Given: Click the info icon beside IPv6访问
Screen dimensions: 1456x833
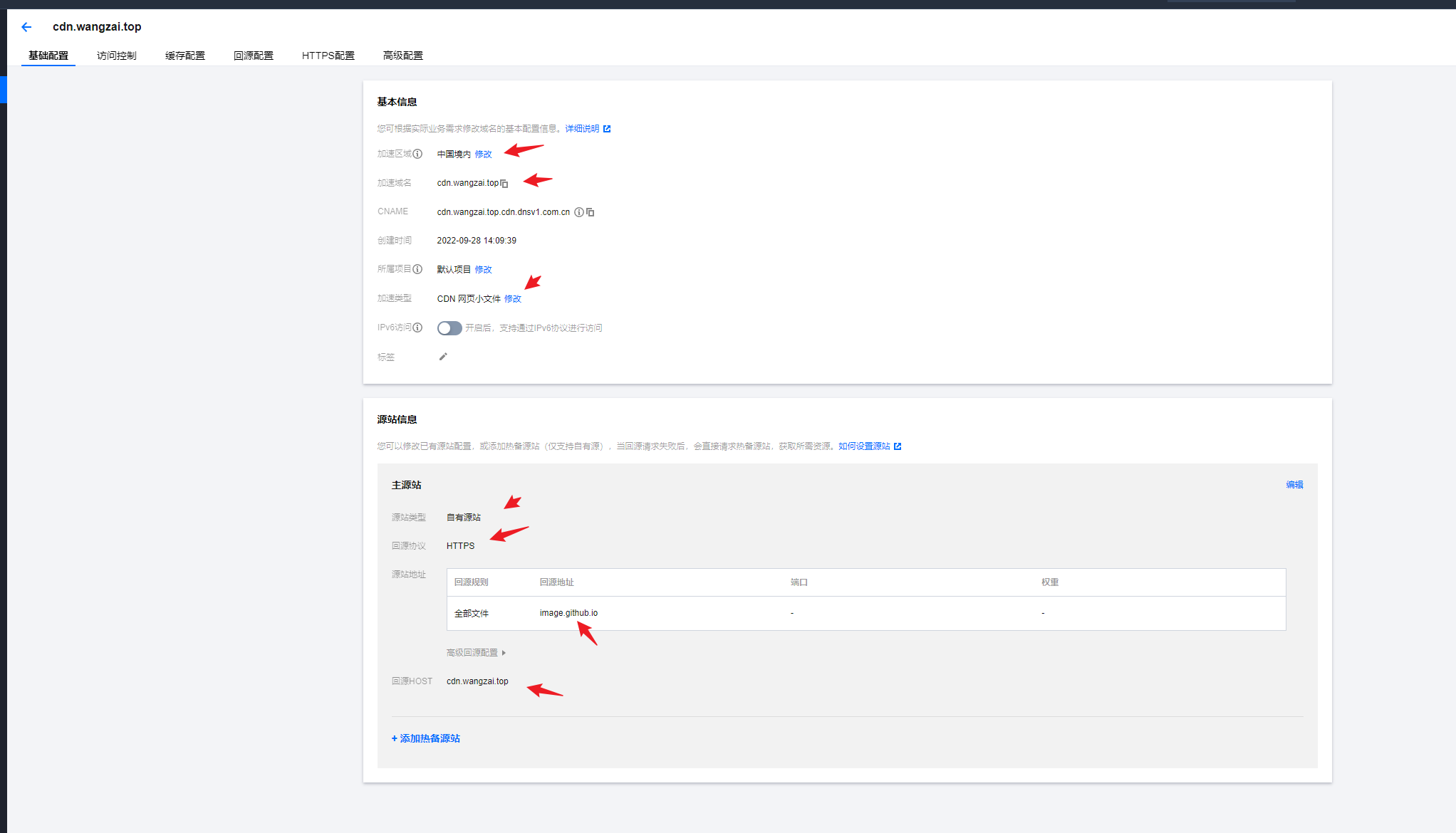Looking at the screenshot, I should tap(418, 328).
